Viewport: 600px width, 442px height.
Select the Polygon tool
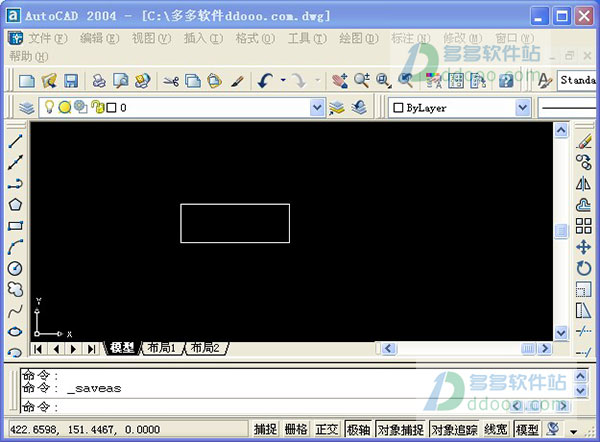point(15,205)
